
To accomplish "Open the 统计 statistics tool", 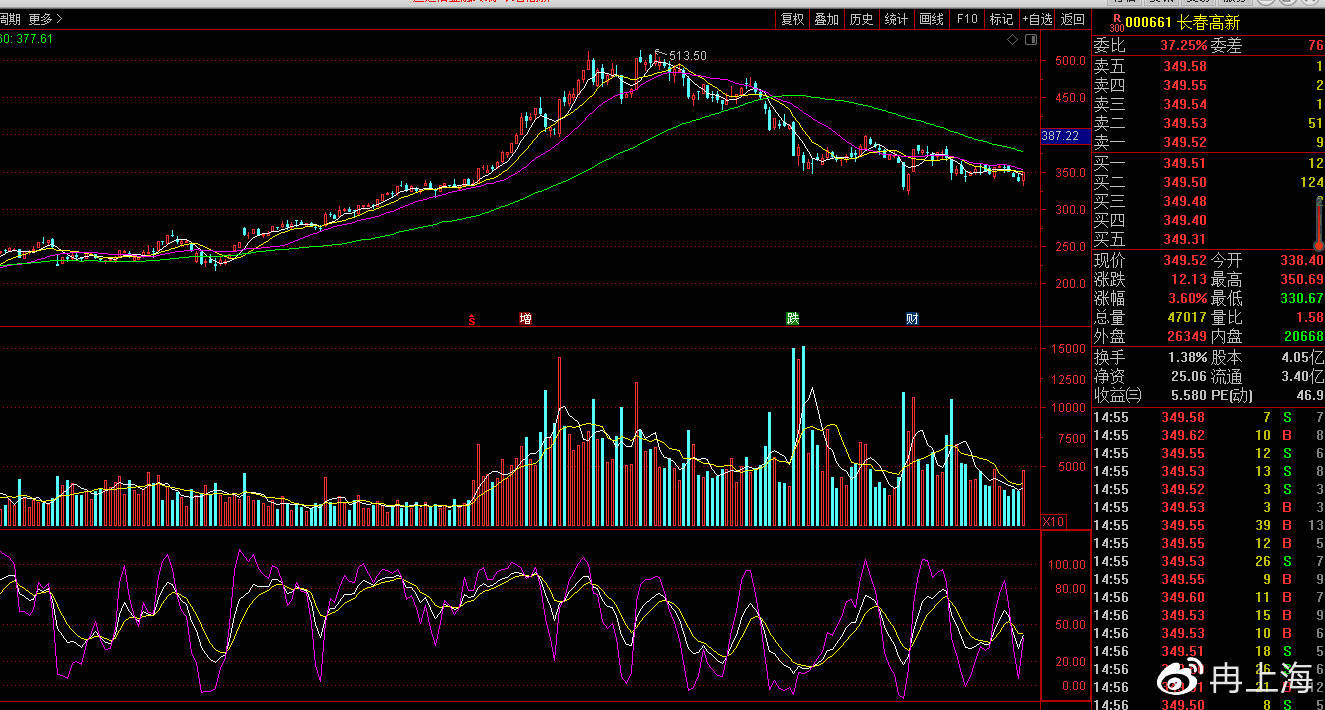I will click(x=896, y=19).
